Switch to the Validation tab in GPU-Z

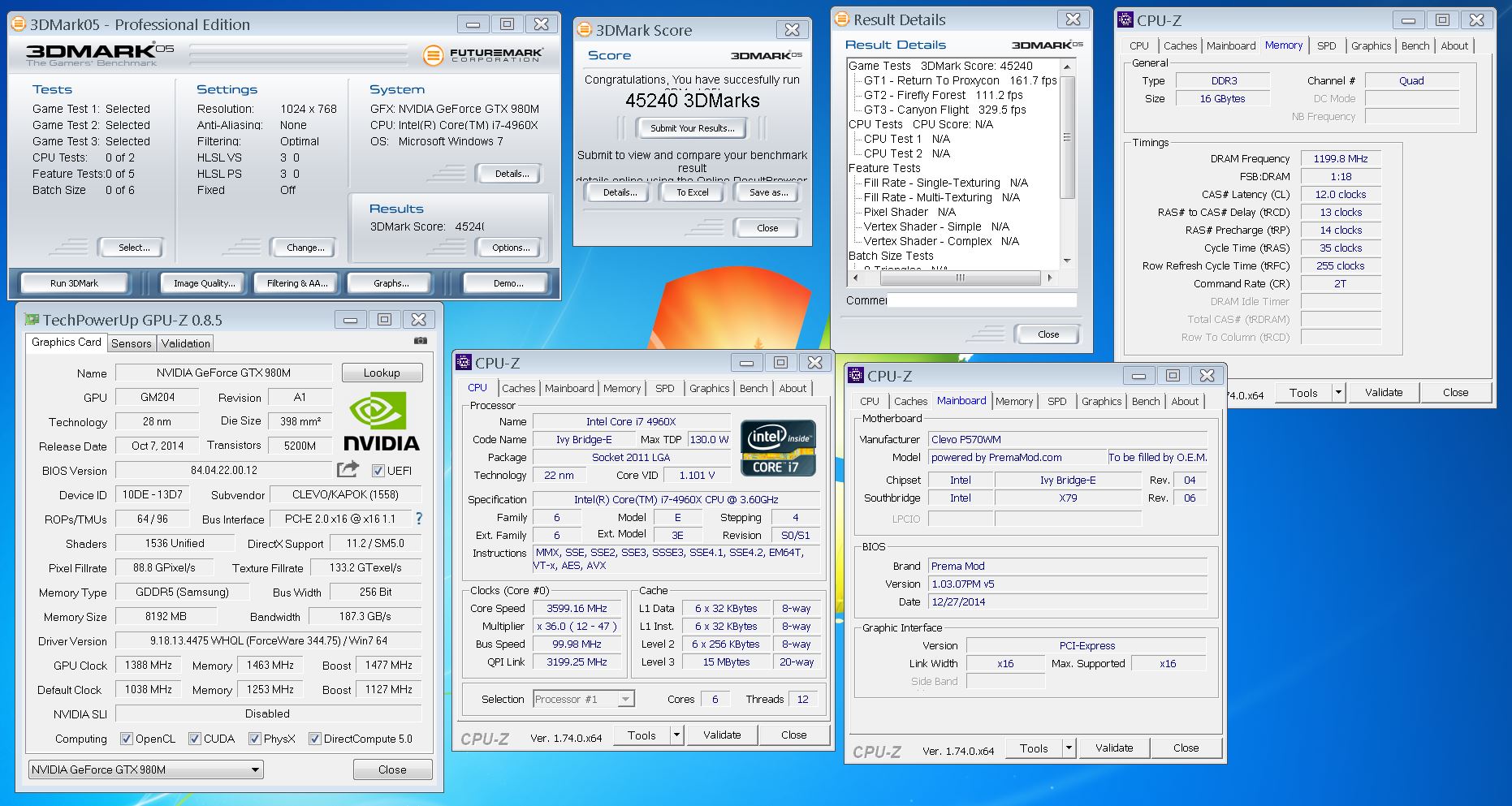185,343
